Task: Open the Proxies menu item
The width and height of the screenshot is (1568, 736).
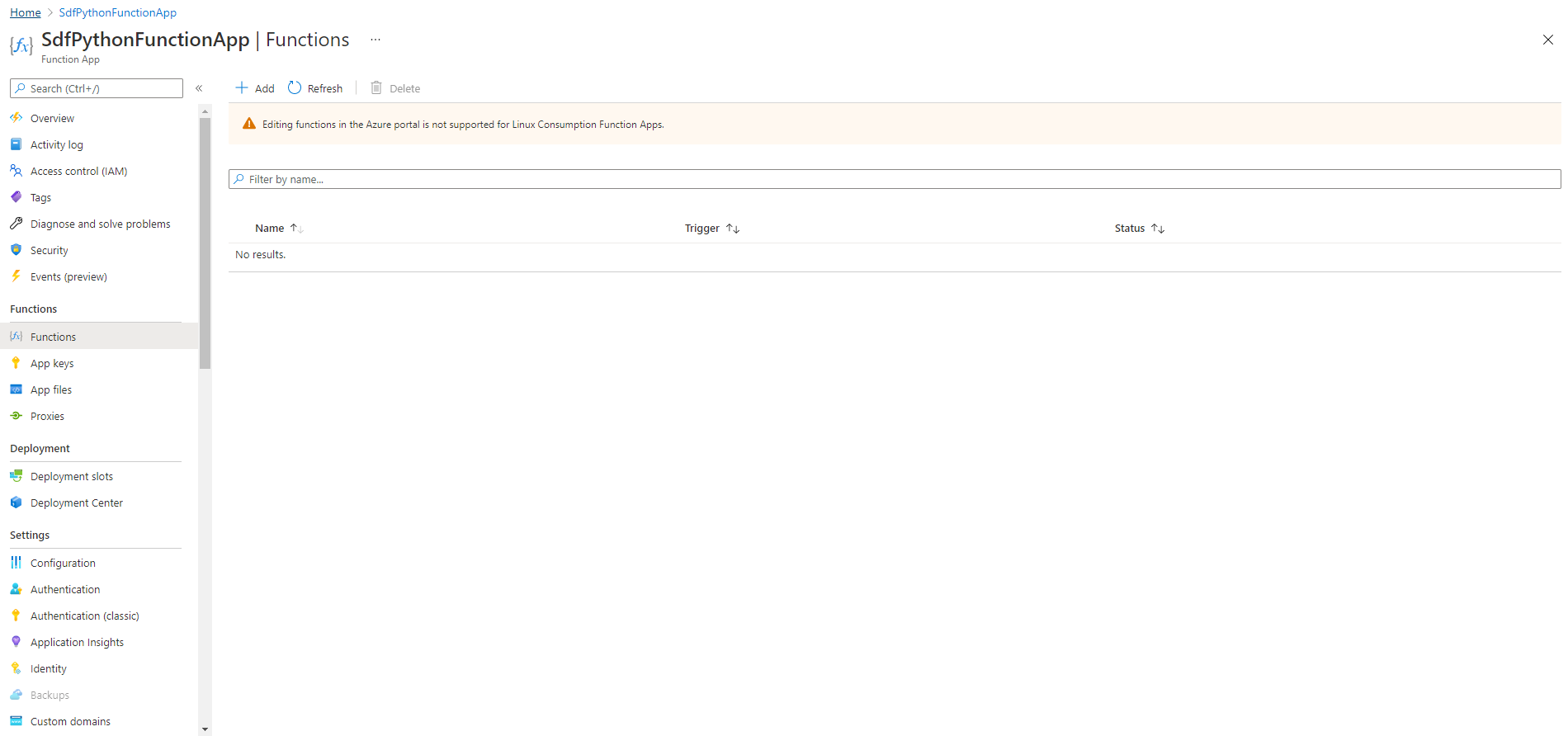Action: click(x=99, y=416)
